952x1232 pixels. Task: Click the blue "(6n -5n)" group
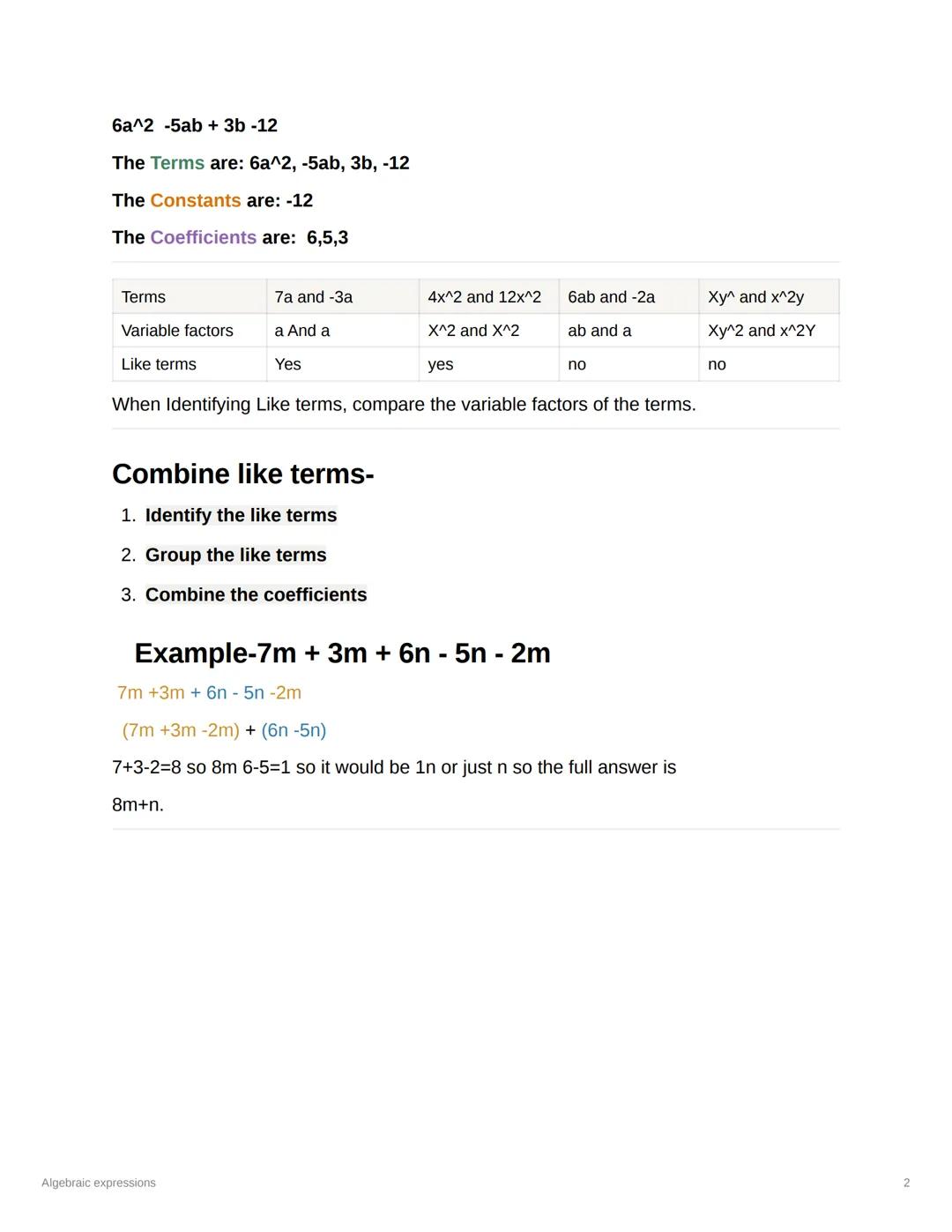pos(294,730)
